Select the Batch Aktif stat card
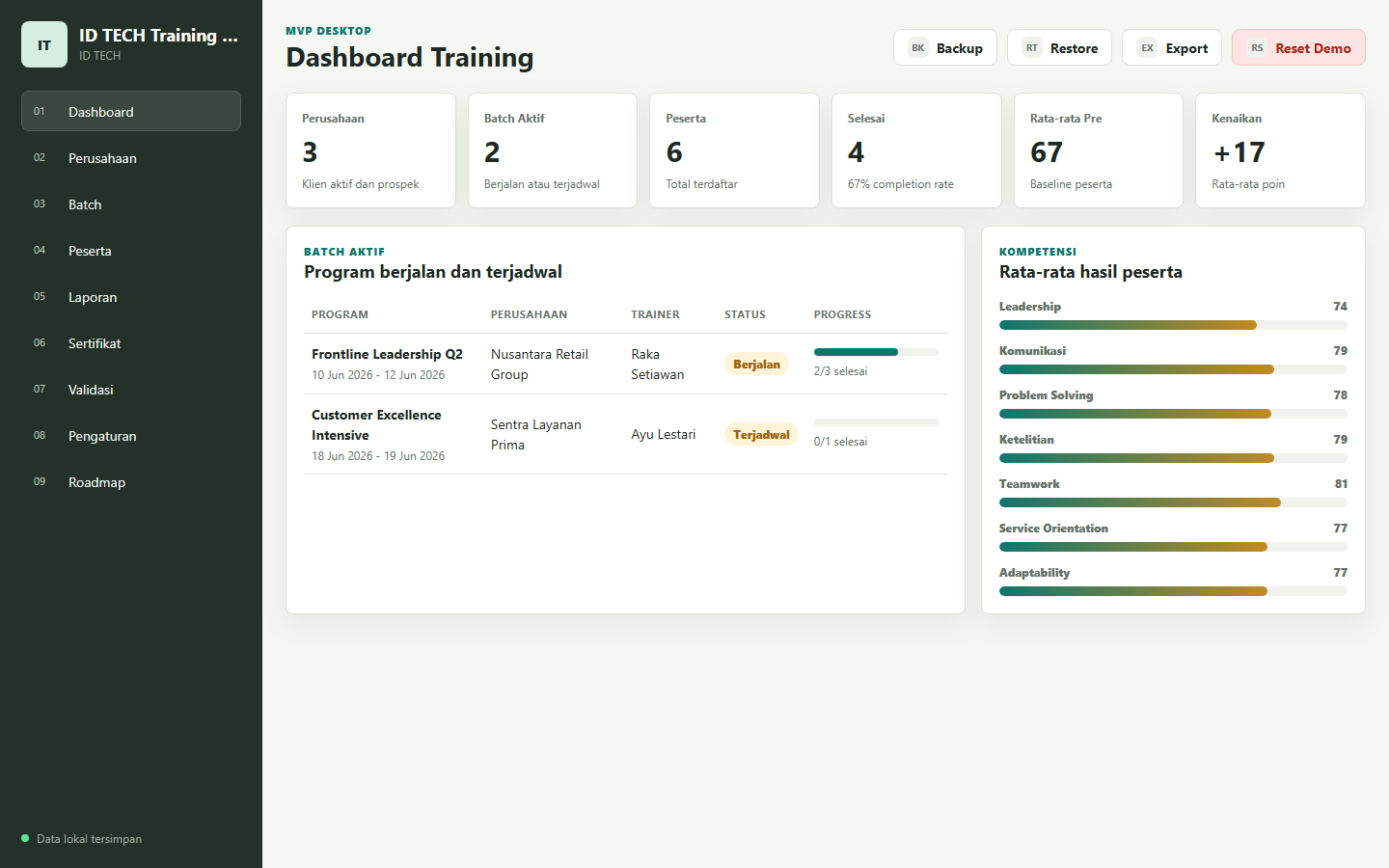1389x868 pixels. (x=553, y=150)
